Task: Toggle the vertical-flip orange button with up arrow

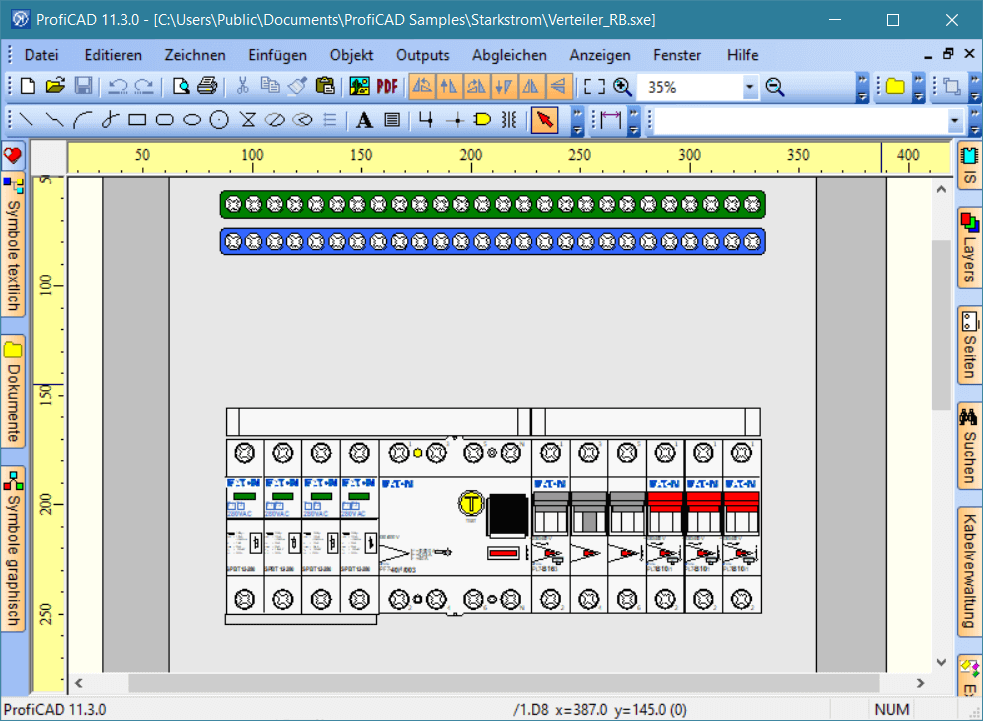Action: (449, 86)
